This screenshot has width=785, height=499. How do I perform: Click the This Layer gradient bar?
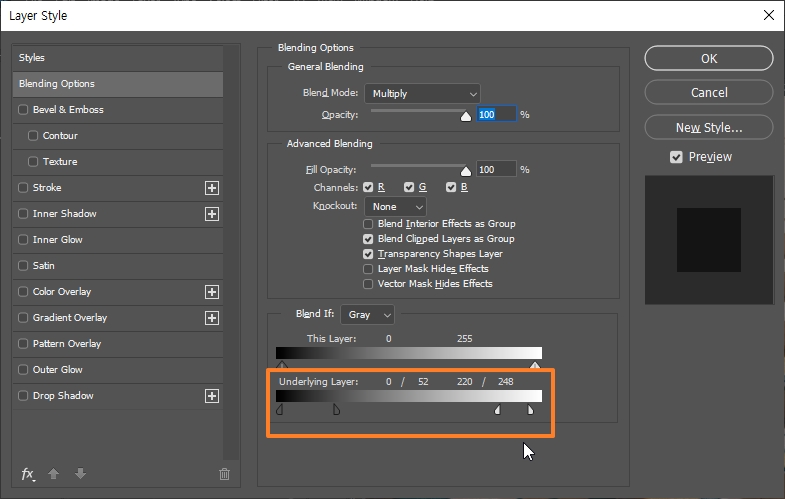(x=409, y=353)
